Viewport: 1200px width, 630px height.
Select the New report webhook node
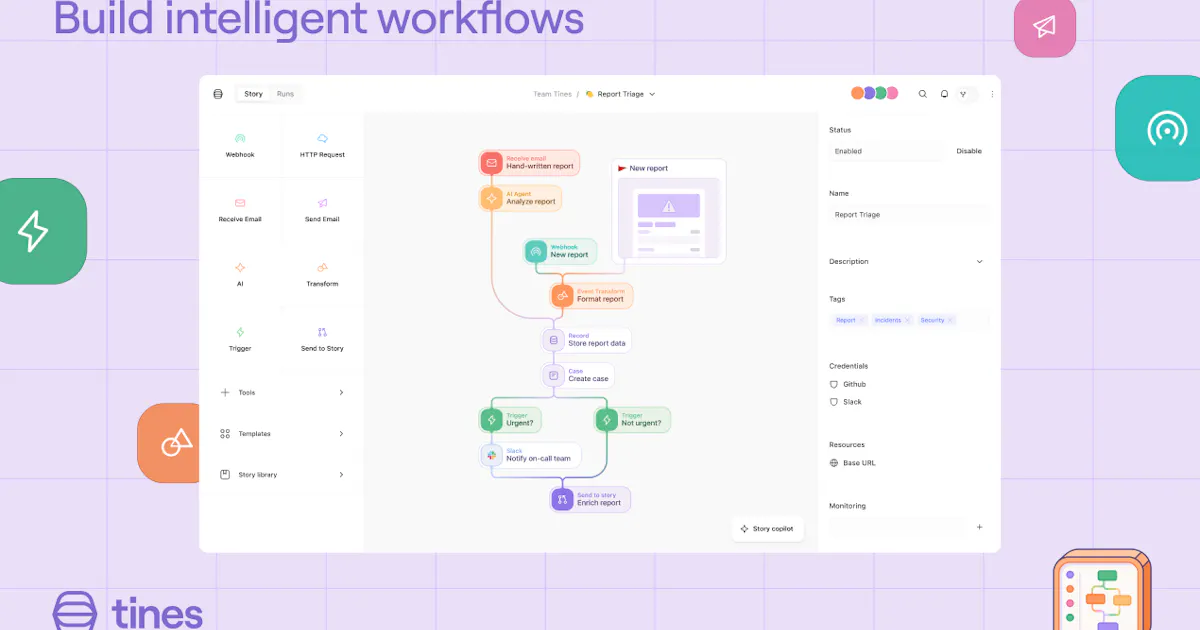[x=561, y=251]
